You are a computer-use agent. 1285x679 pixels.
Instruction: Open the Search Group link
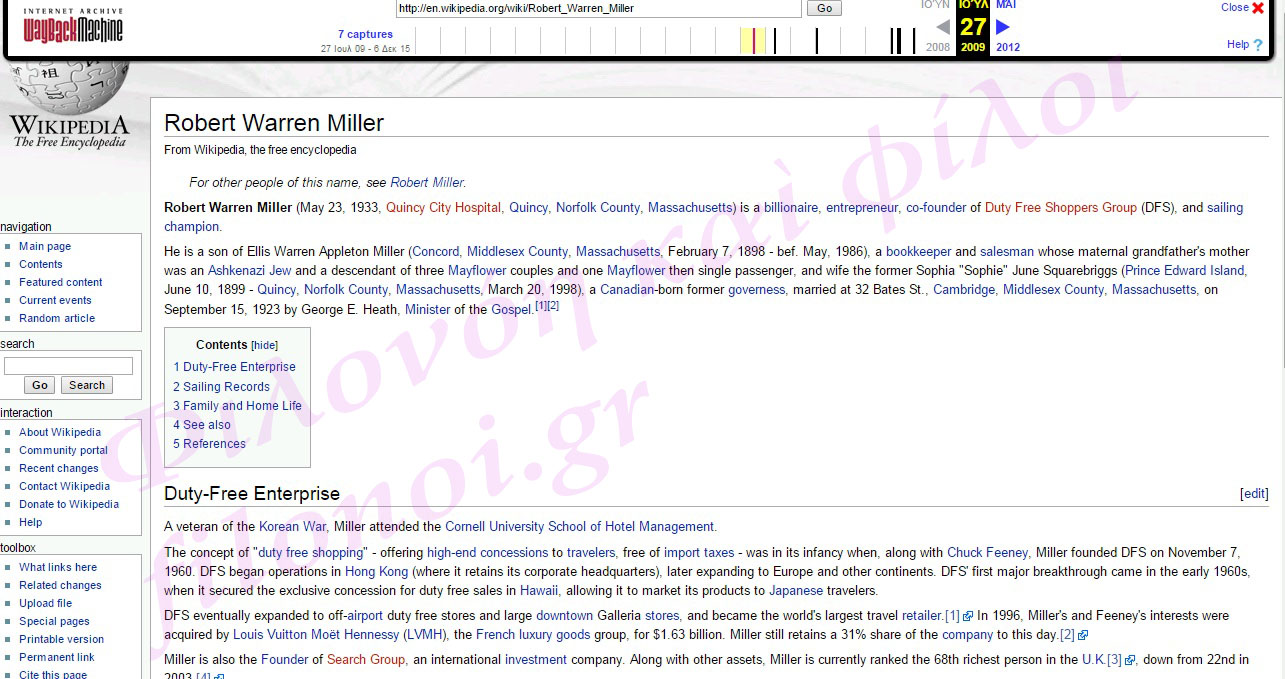[366, 660]
